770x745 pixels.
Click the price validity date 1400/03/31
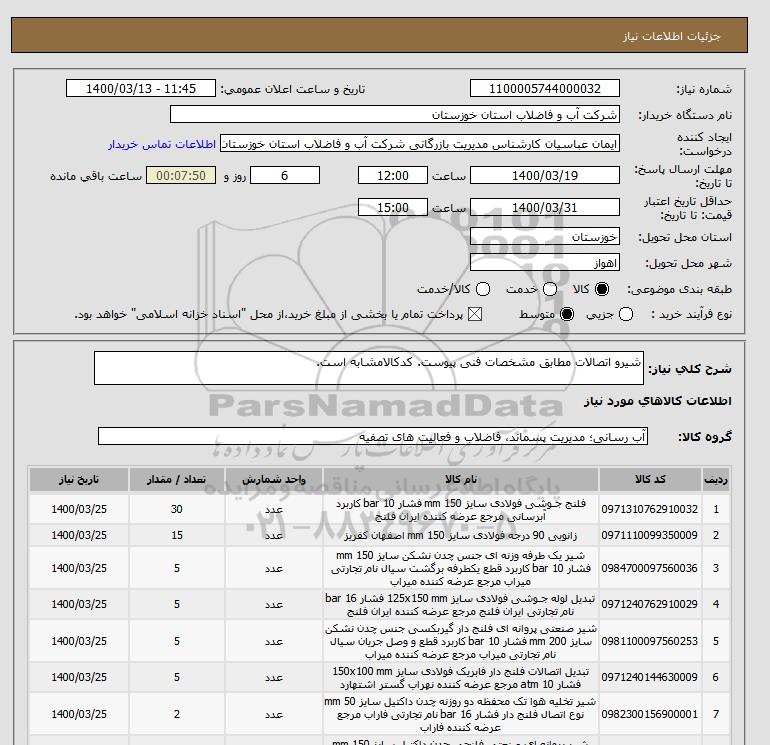(x=545, y=207)
